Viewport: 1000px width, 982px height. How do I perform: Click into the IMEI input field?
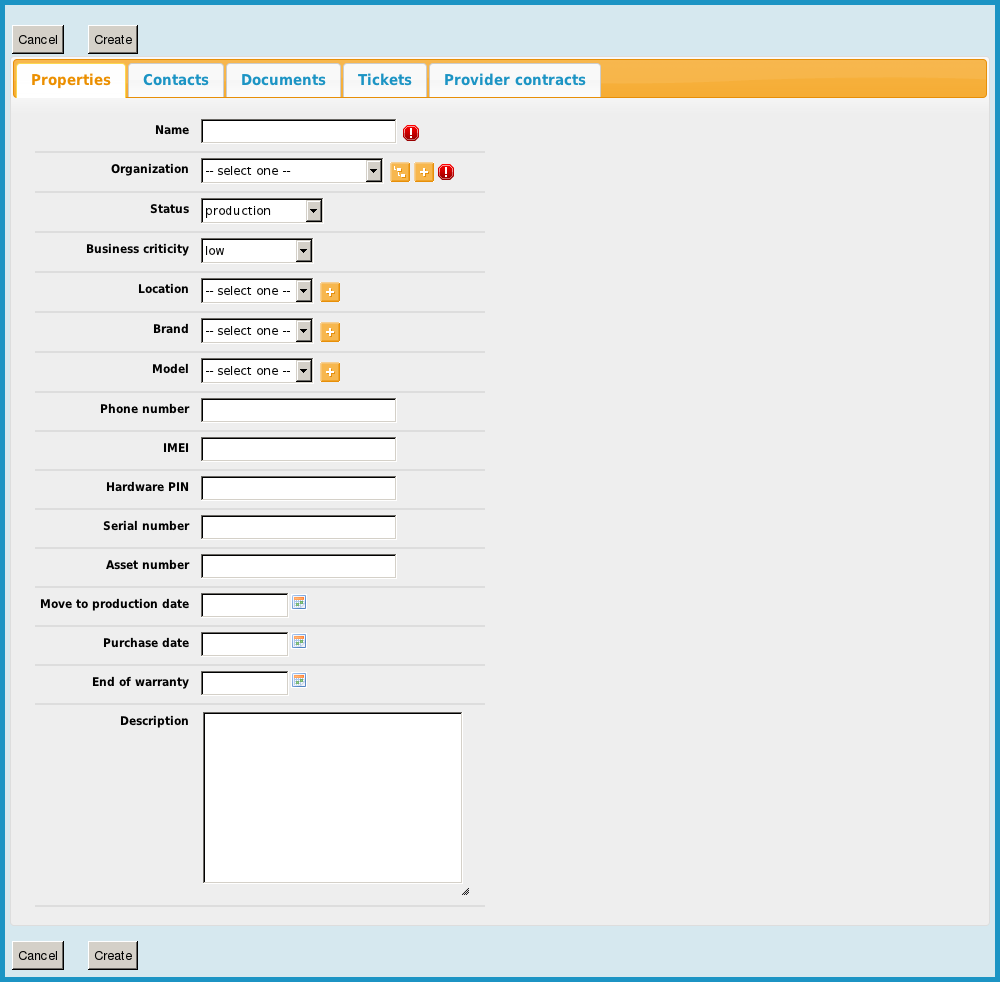pyautogui.click(x=298, y=449)
